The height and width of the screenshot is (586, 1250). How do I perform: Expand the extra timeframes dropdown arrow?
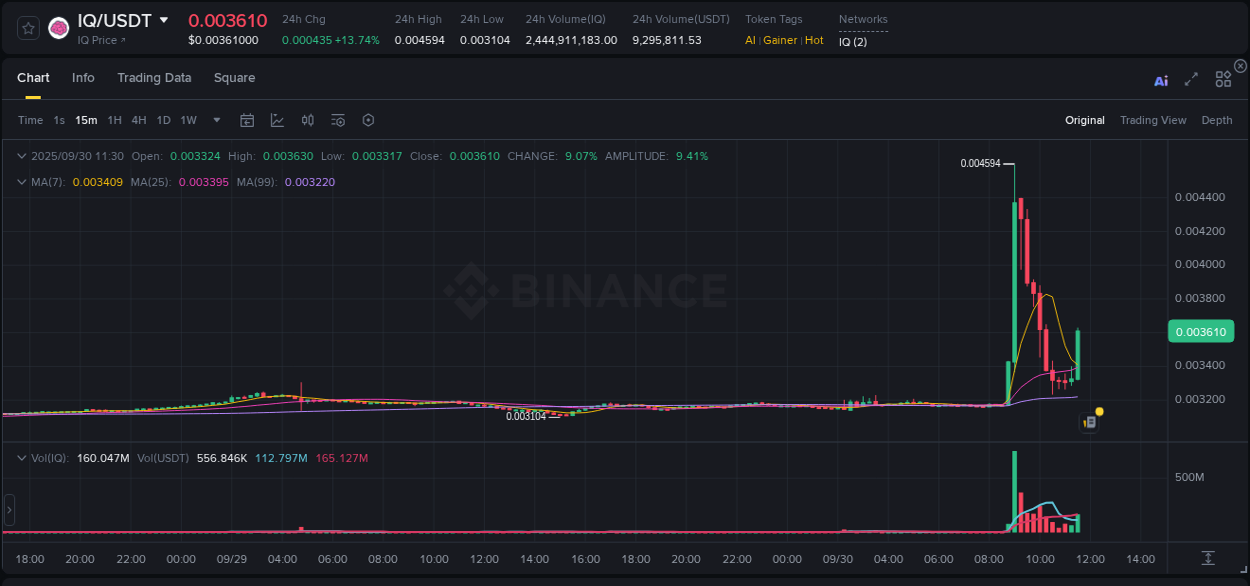[x=216, y=120]
